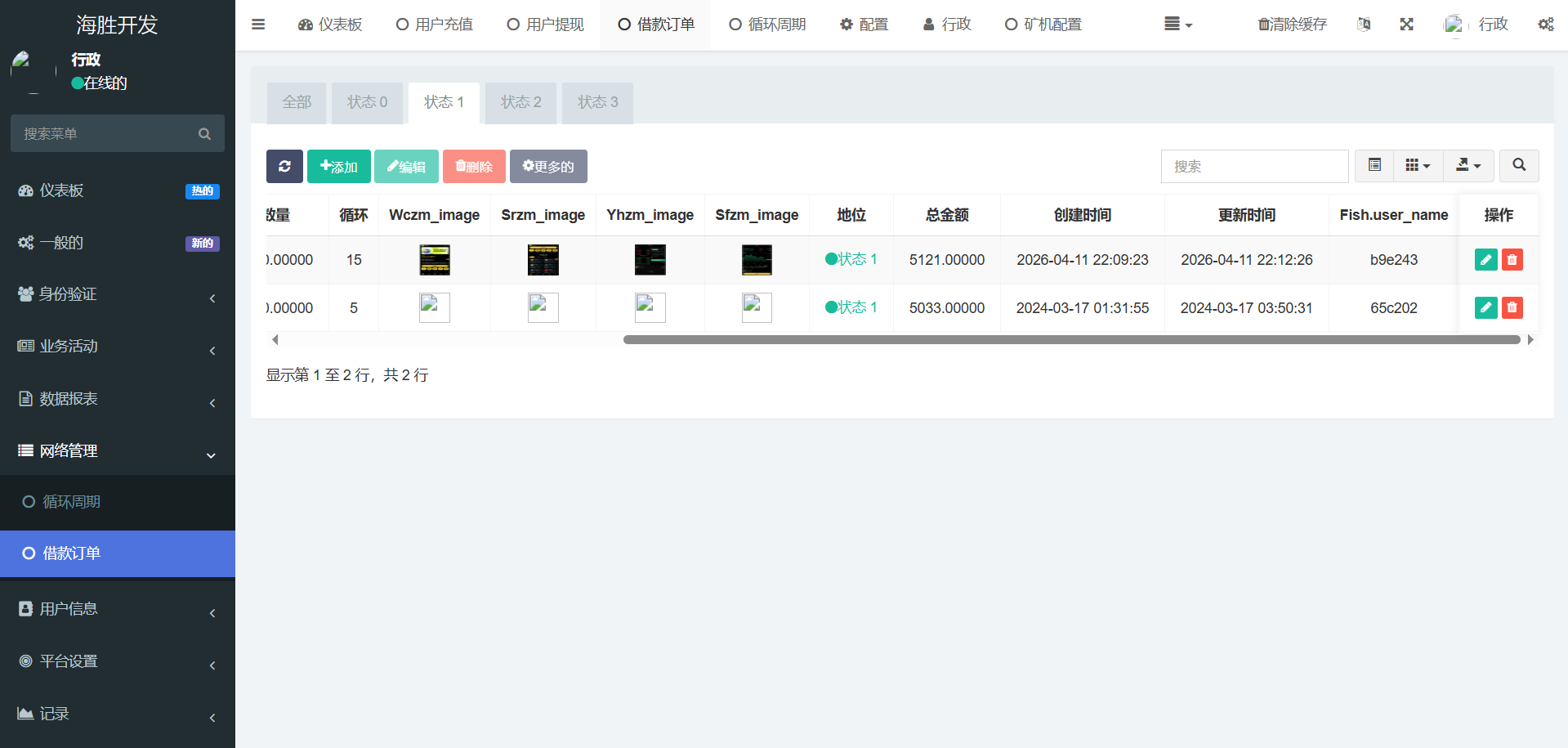The height and width of the screenshot is (748, 1568).
Task: Toggle the table view icon
Action: [x=1374, y=166]
